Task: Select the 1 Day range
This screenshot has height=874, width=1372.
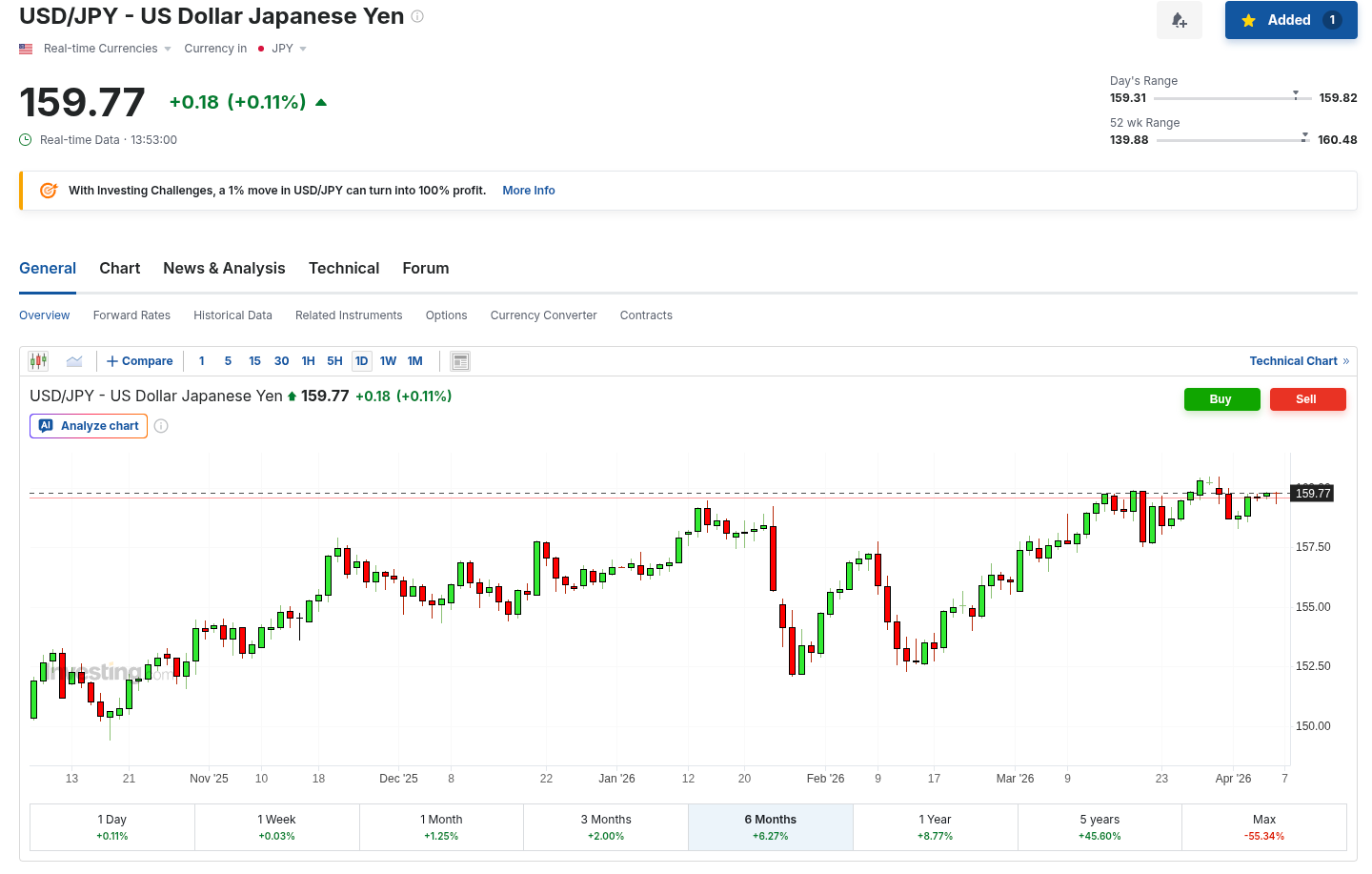Action: coord(112,827)
